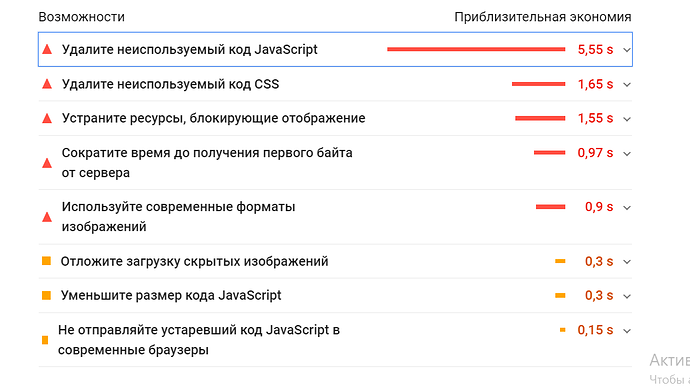
Task: Expand chevron for 0,97 s server response
Action: point(627,154)
